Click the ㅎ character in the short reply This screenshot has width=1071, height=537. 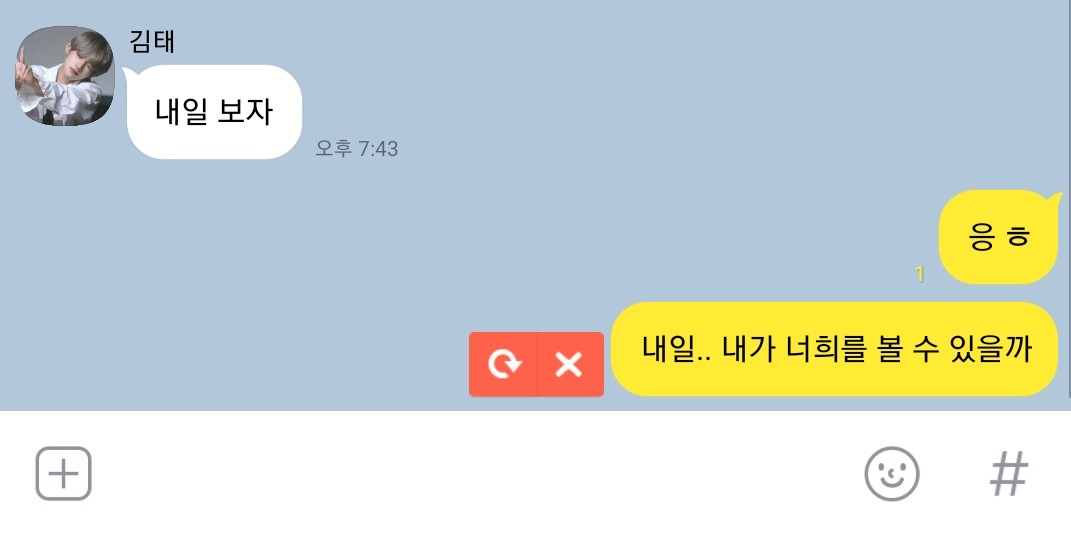1018,237
